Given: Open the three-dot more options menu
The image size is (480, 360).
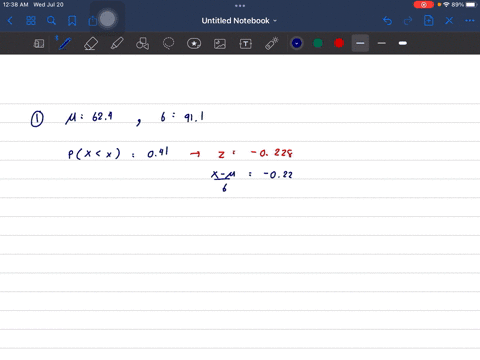Looking at the screenshot, I should click(x=470, y=21).
